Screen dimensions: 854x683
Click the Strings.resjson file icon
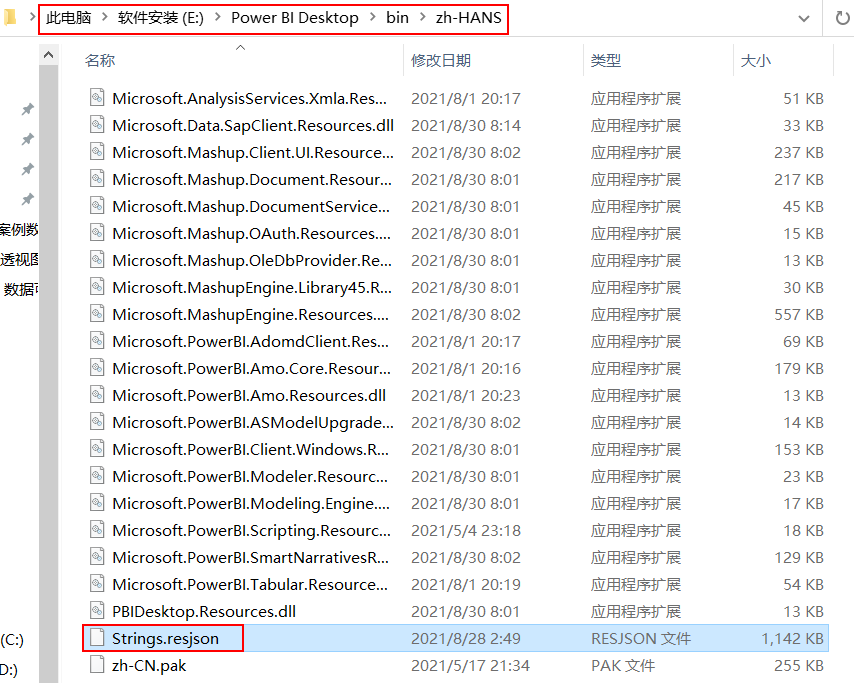point(97,638)
